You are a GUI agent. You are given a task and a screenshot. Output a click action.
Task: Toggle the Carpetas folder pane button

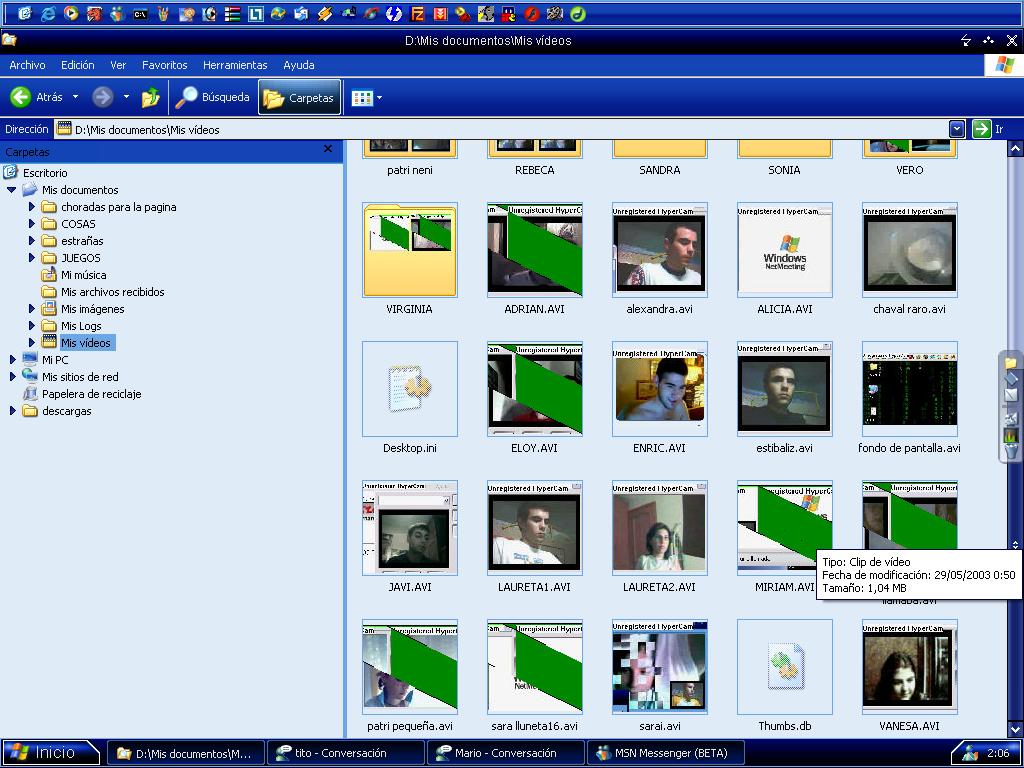click(299, 97)
